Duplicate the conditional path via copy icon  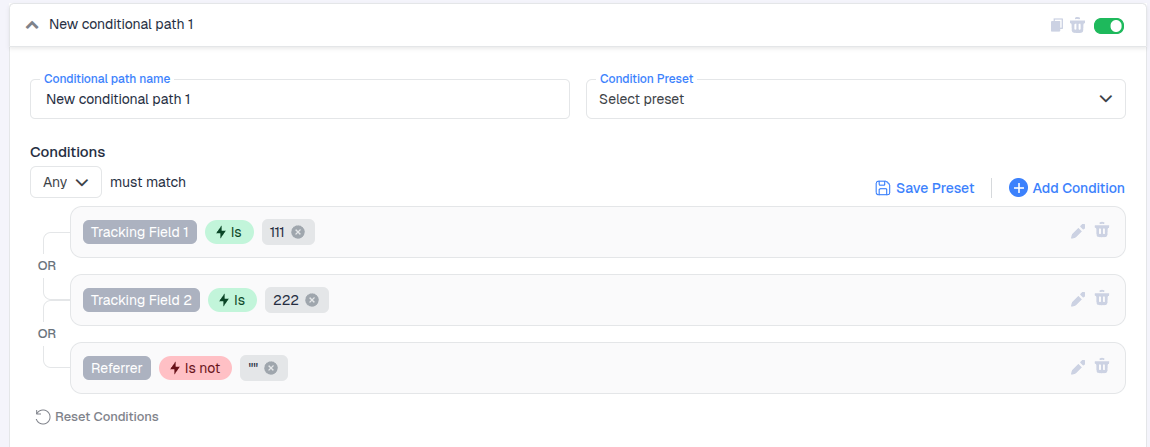click(x=1057, y=25)
